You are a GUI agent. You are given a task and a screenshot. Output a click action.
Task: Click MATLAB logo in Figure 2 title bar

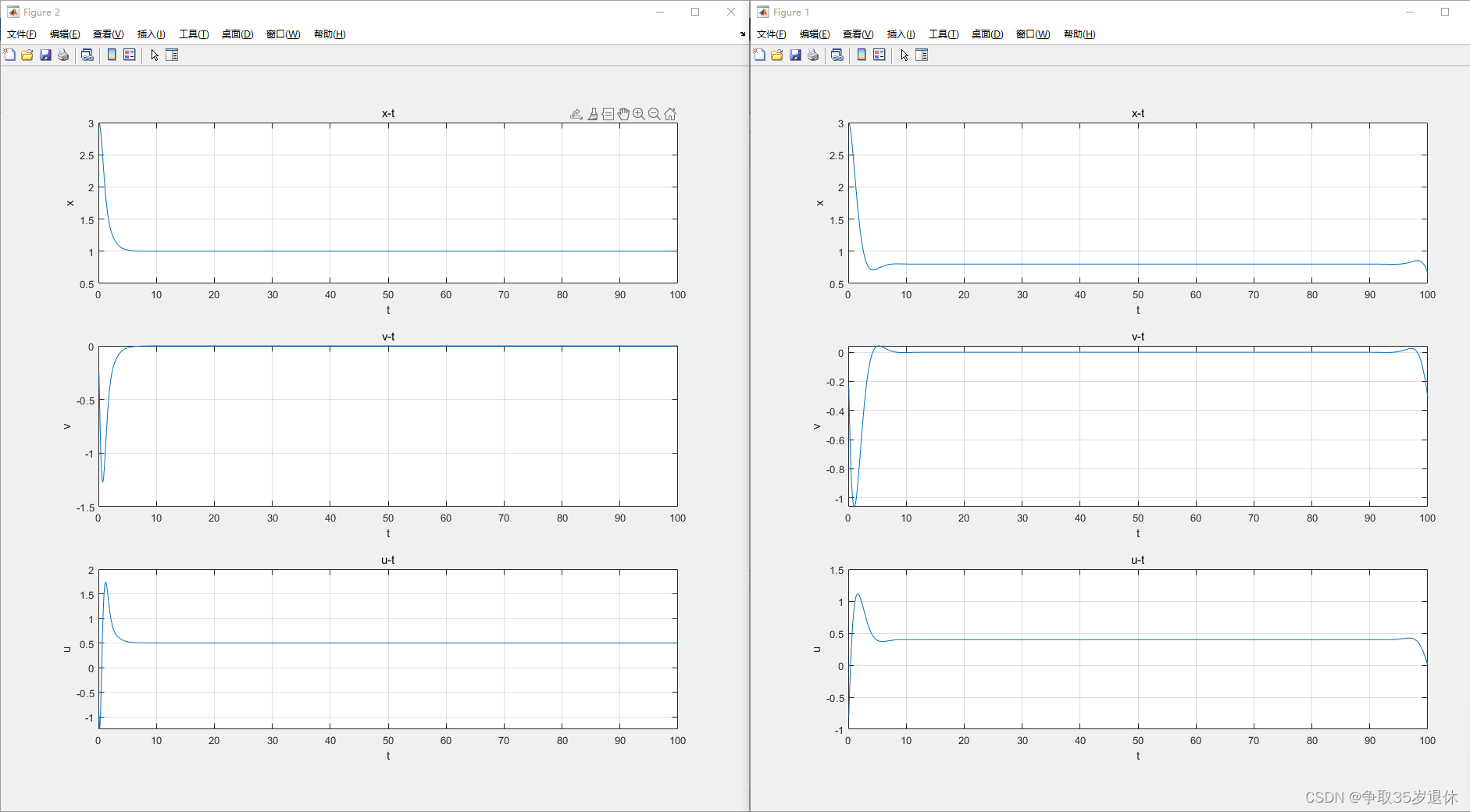13,12
